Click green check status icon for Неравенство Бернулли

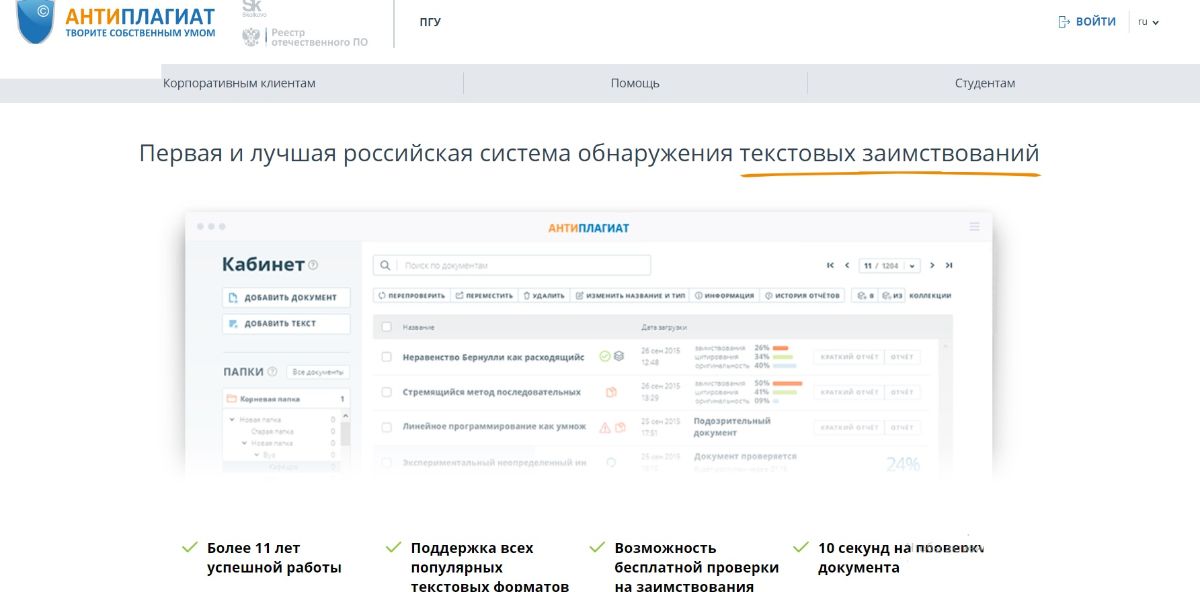point(605,356)
